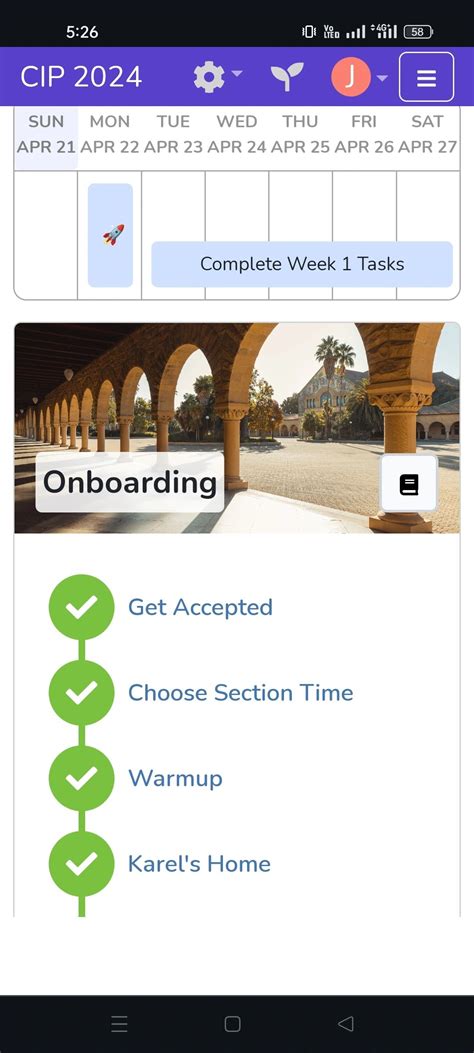Tap Android back navigation triangle
The width and height of the screenshot is (474, 1053).
click(x=345, y=1023)
